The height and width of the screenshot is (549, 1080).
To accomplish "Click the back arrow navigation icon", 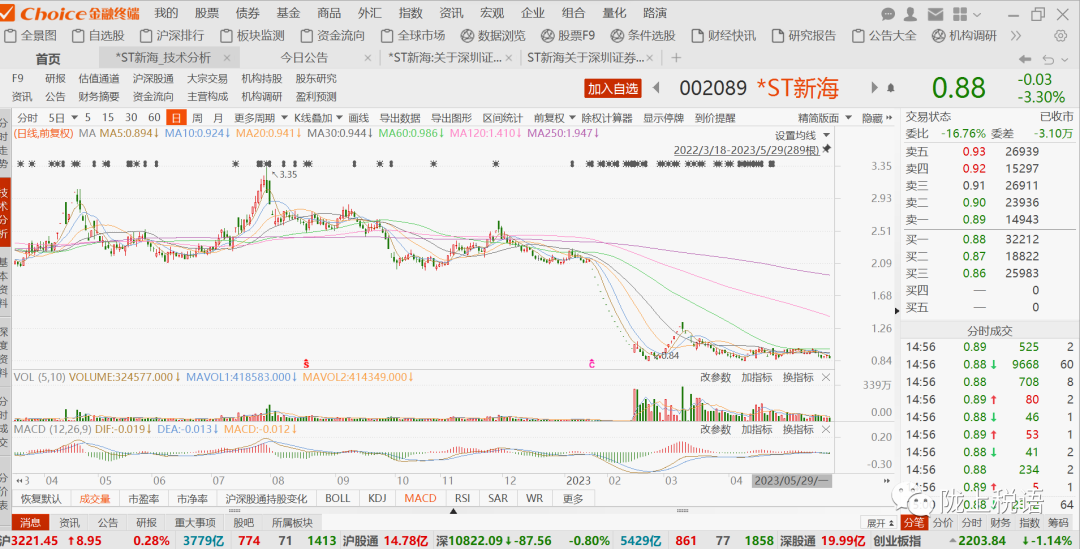I will [x=1026, y=59].
